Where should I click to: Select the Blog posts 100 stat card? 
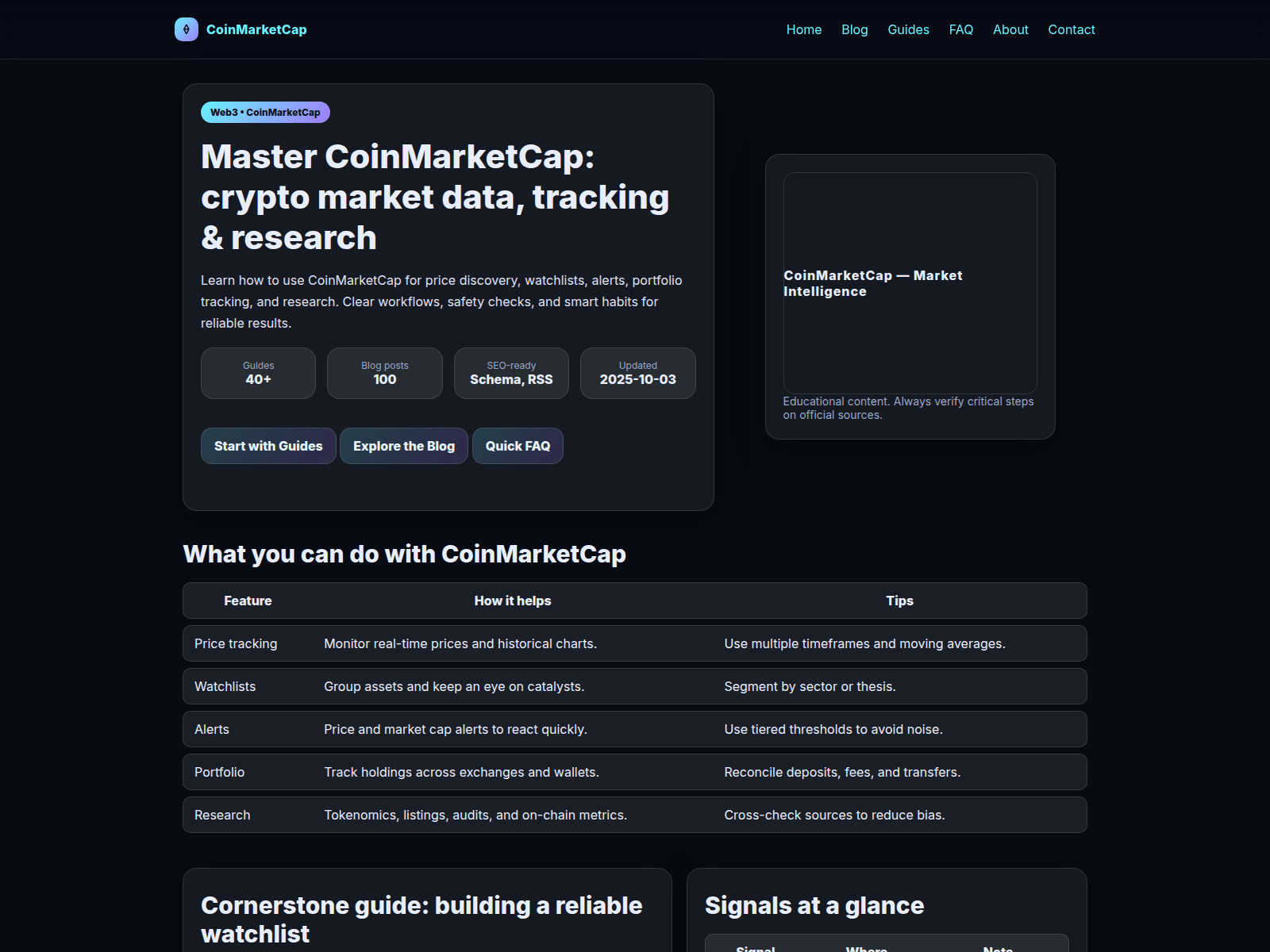[x=385, y=373]
